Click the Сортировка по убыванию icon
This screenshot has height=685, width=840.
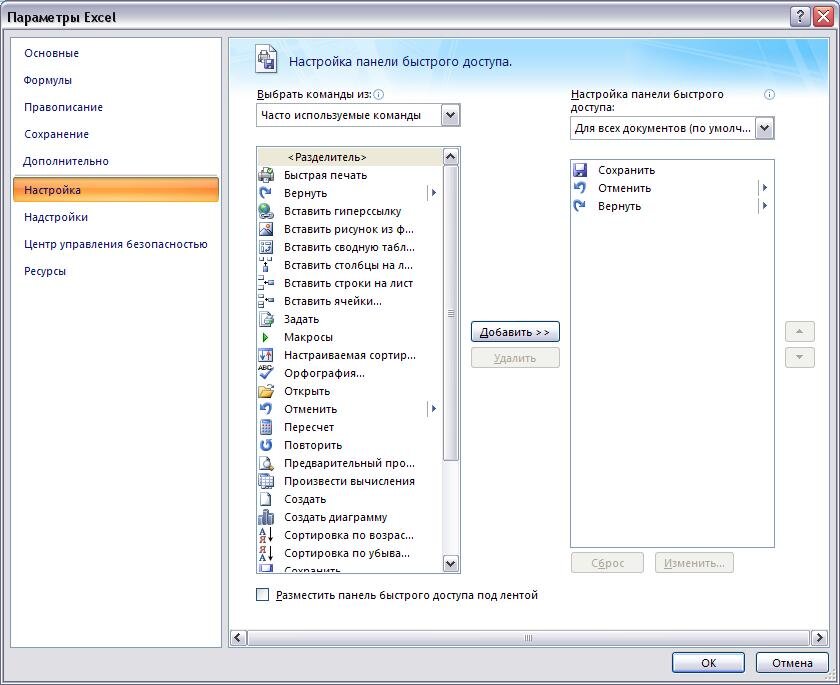coord(266,553)
